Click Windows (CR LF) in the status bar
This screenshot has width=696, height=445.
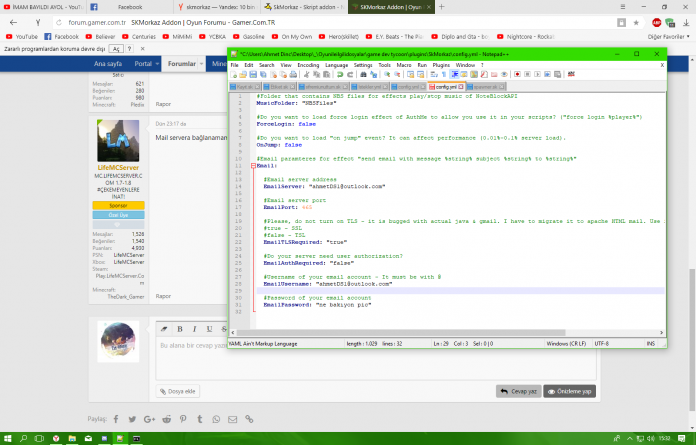pos(566,343)
